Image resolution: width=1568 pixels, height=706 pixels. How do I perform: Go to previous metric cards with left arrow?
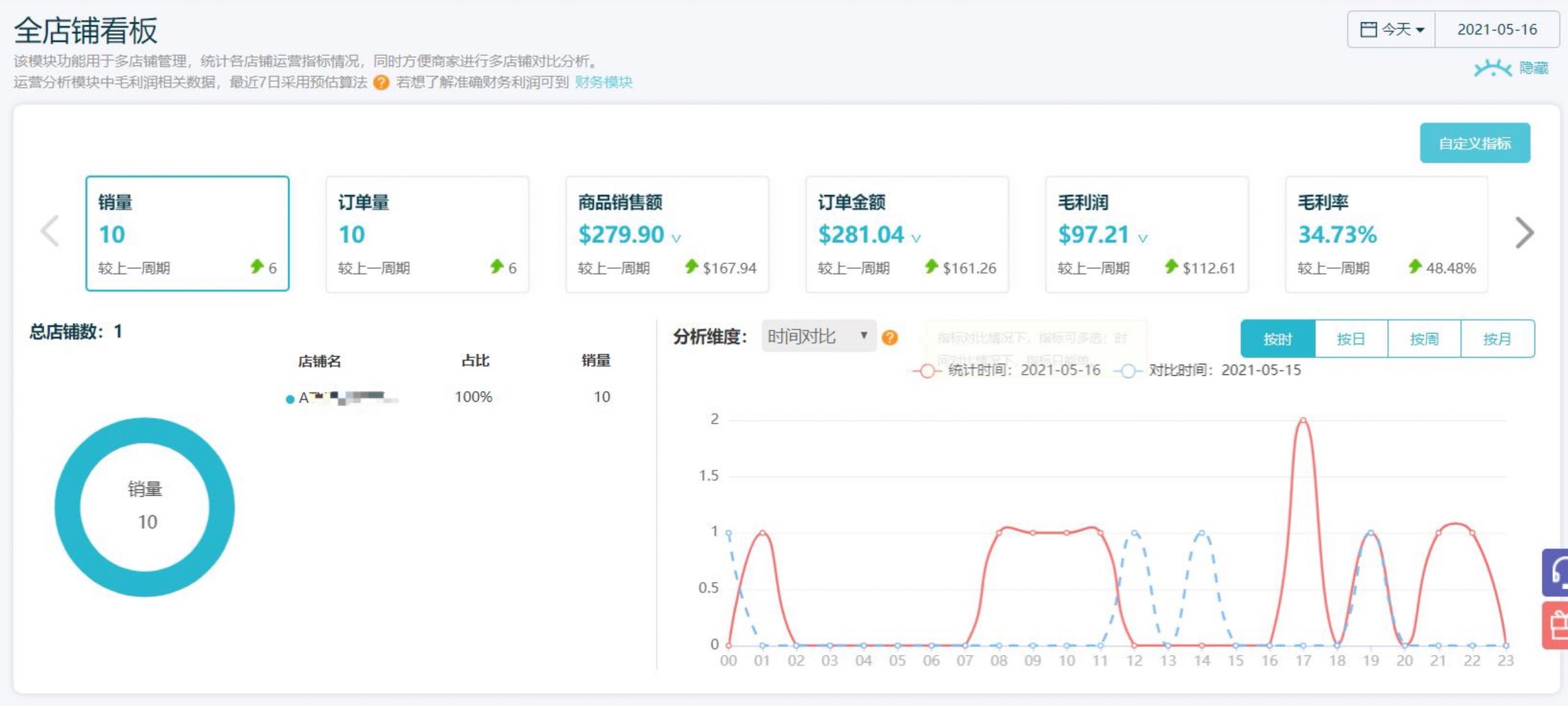click(x=50, y=231)
